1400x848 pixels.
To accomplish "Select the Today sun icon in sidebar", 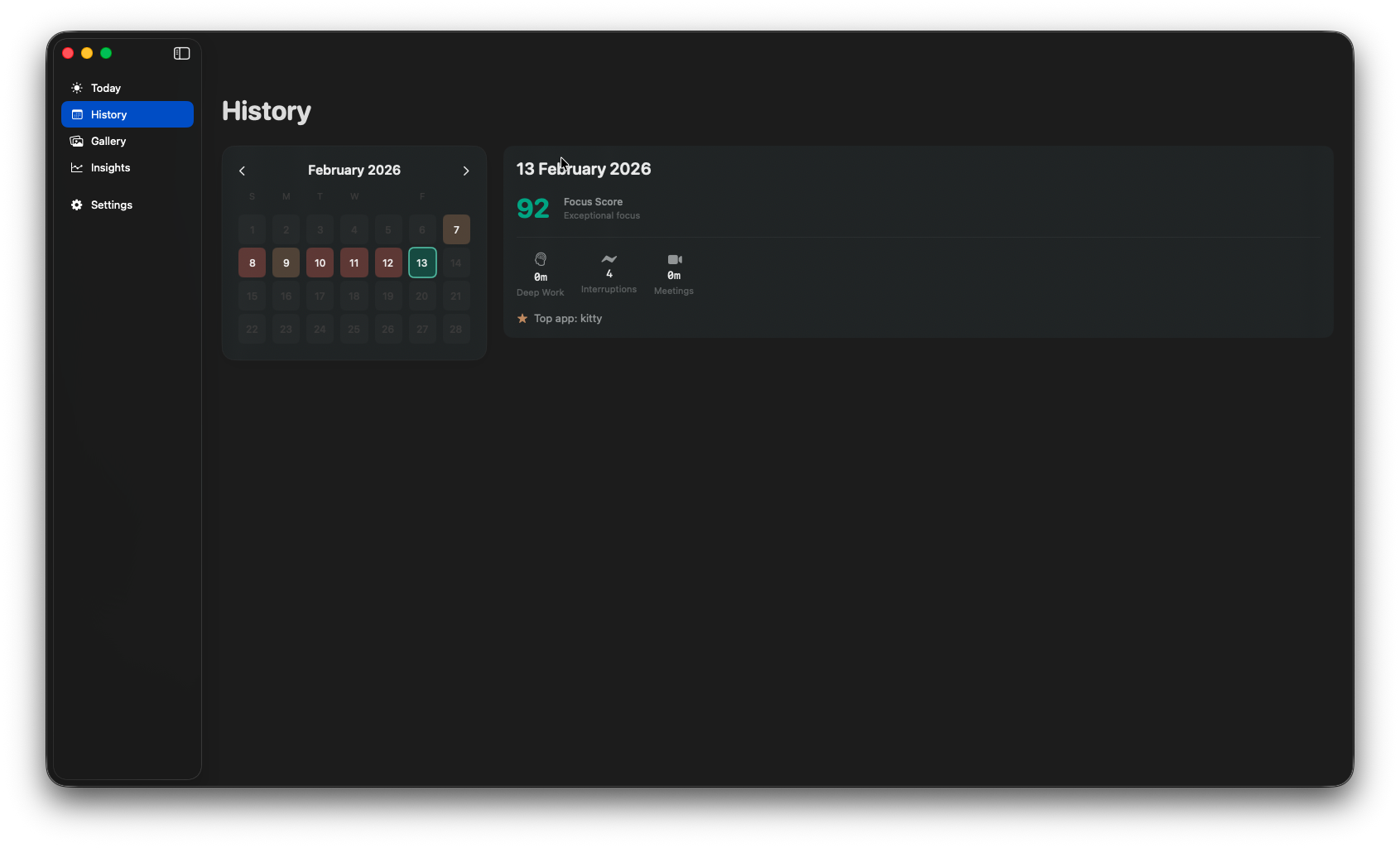I will (x=76, y=88).
